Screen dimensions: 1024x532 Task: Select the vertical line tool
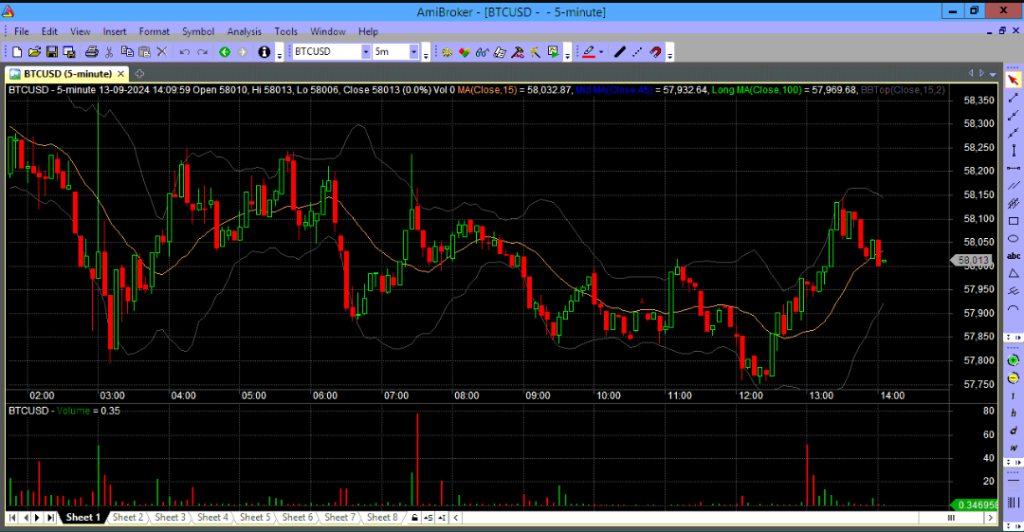coord(1013,151)
